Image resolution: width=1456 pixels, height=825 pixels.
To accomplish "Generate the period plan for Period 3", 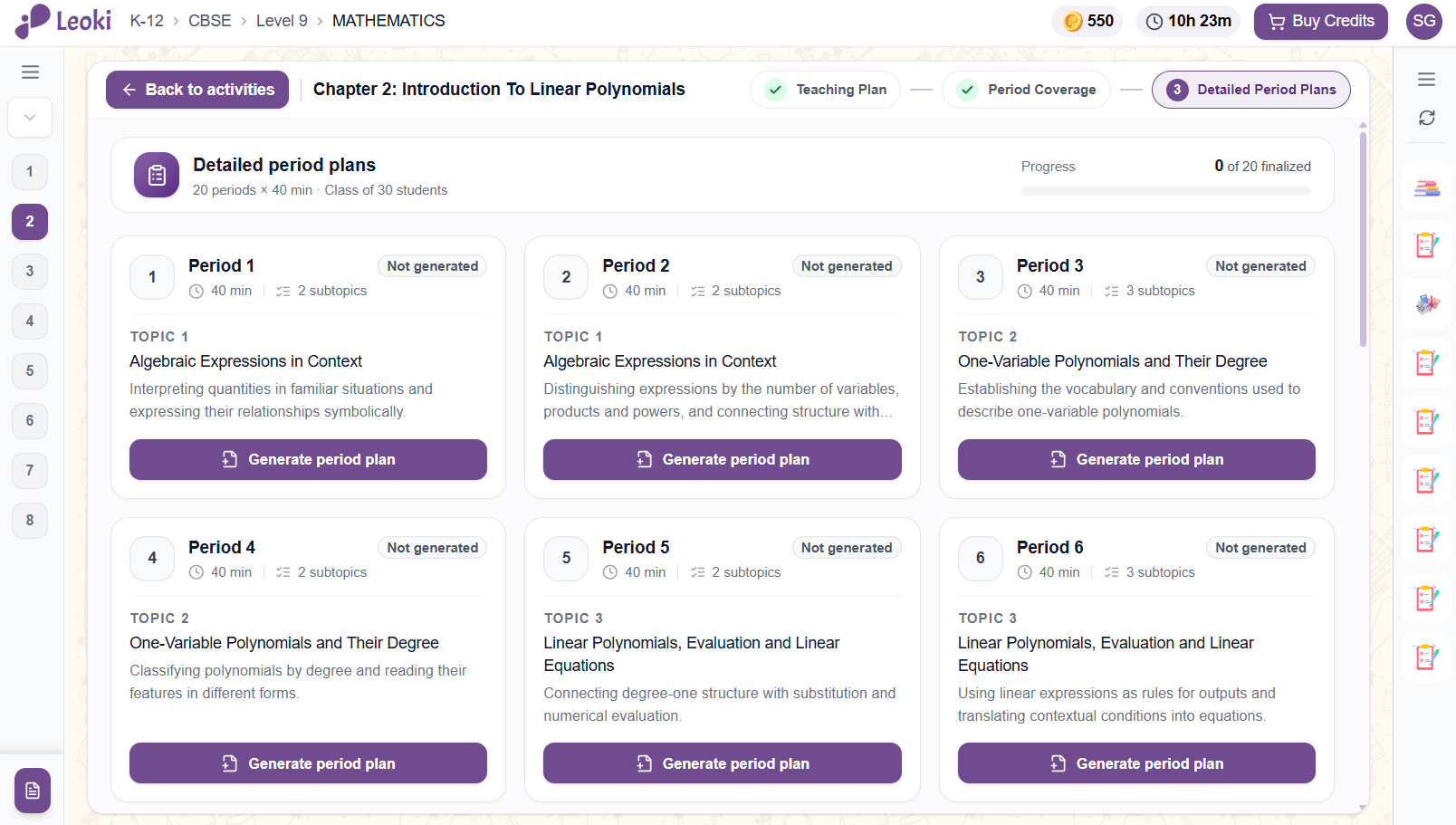I will tap(1136, 460).
